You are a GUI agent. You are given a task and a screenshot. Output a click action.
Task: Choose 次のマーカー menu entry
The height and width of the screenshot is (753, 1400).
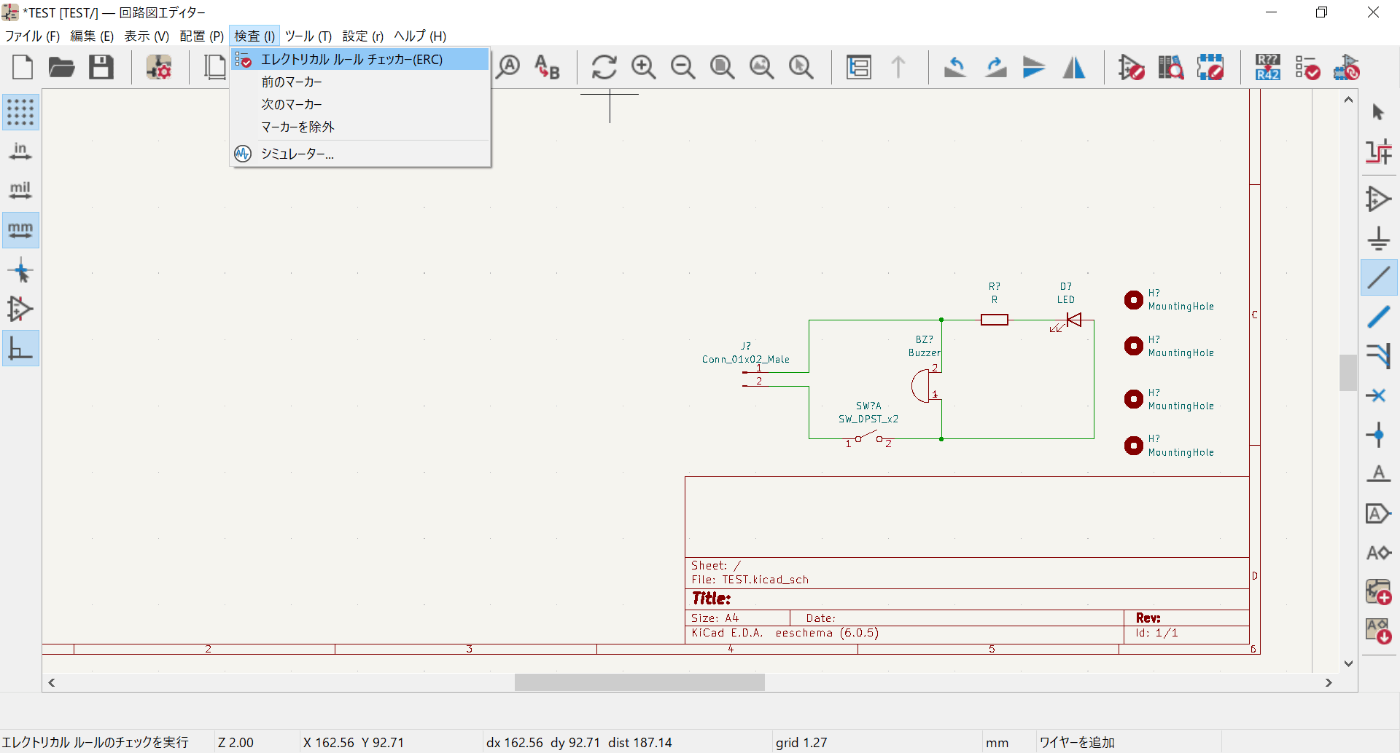pos(360,104)
